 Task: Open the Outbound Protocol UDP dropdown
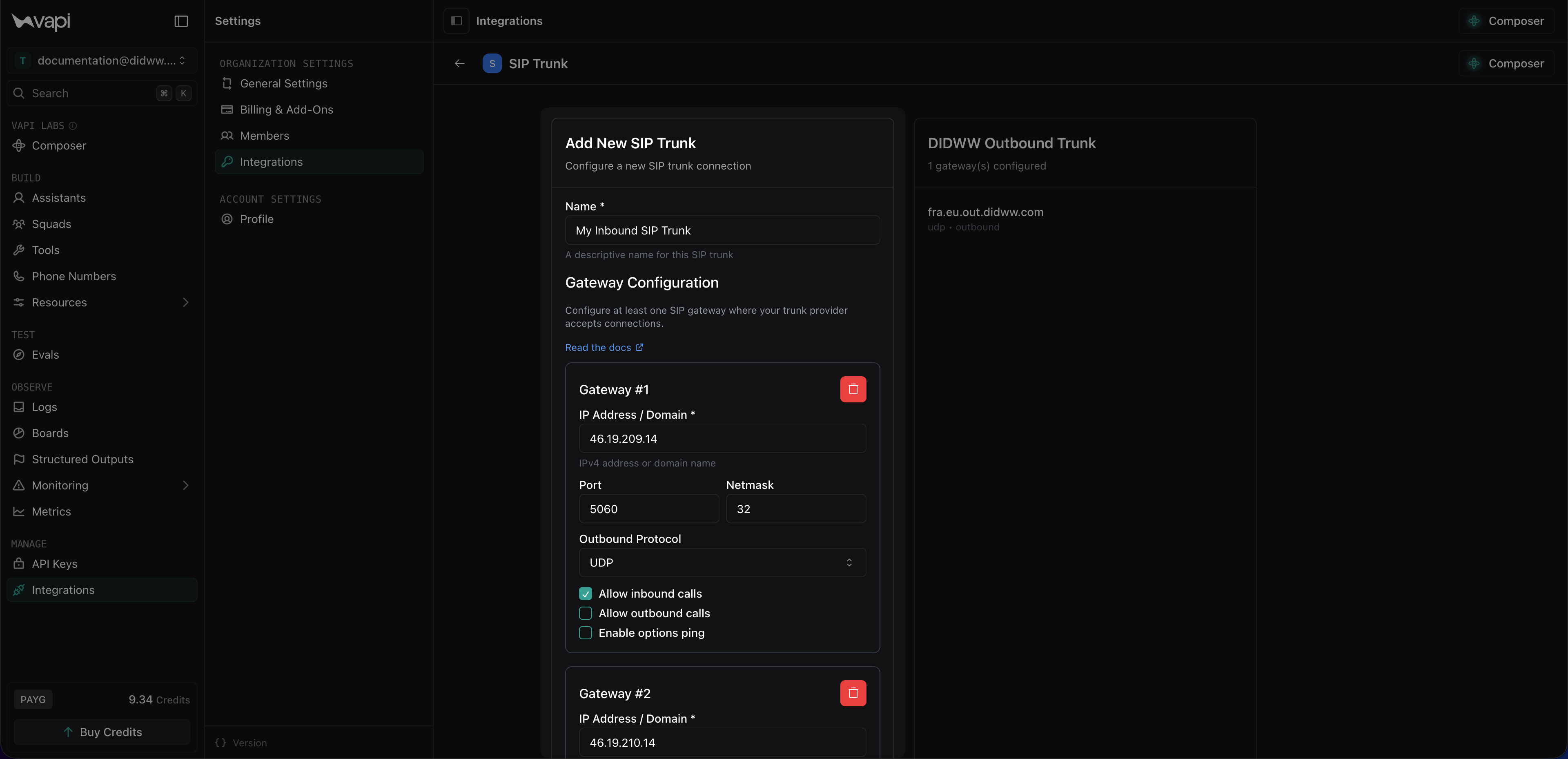pos(722,563)
